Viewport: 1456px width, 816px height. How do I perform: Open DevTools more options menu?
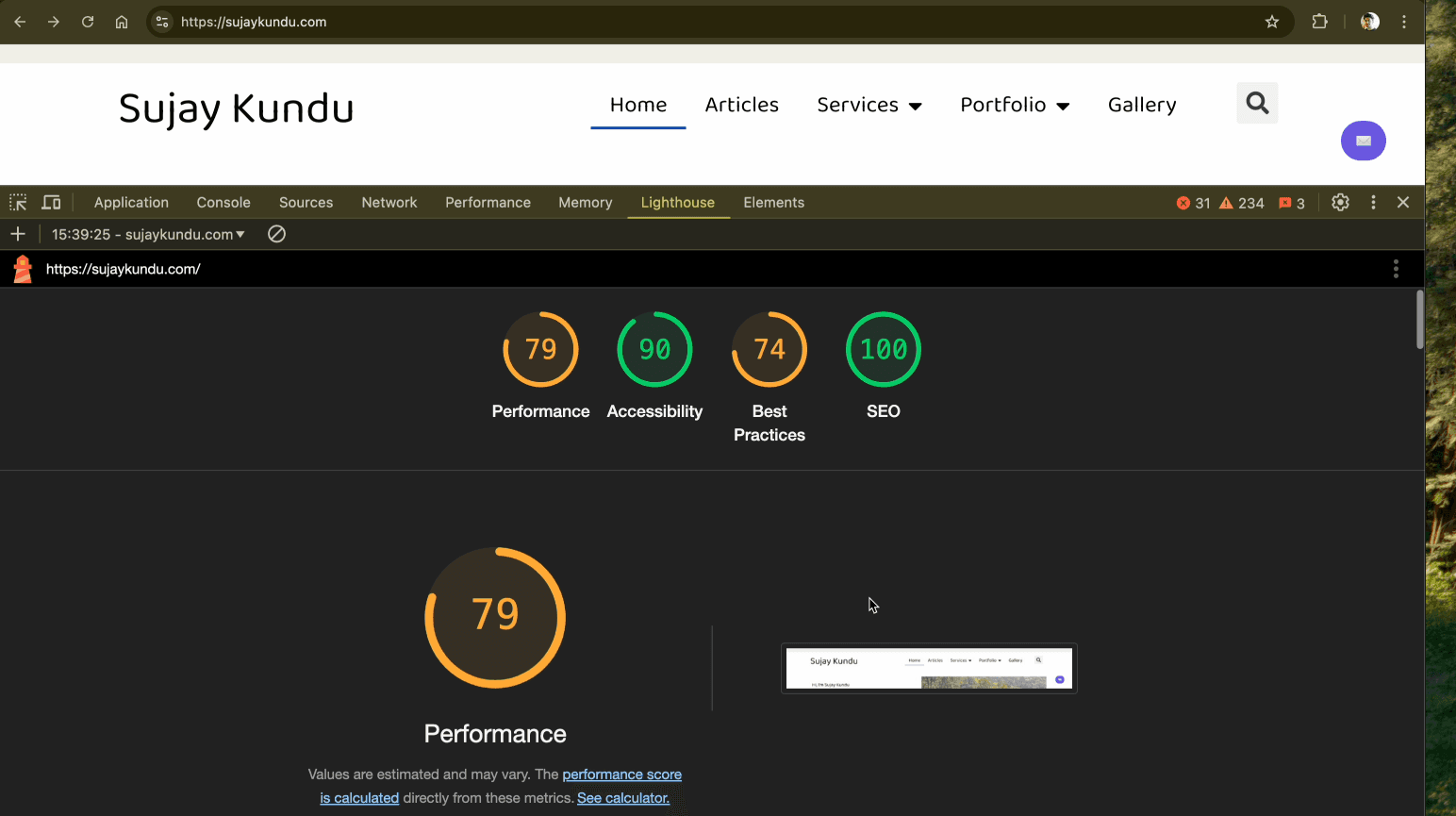tap(1372, 202)
